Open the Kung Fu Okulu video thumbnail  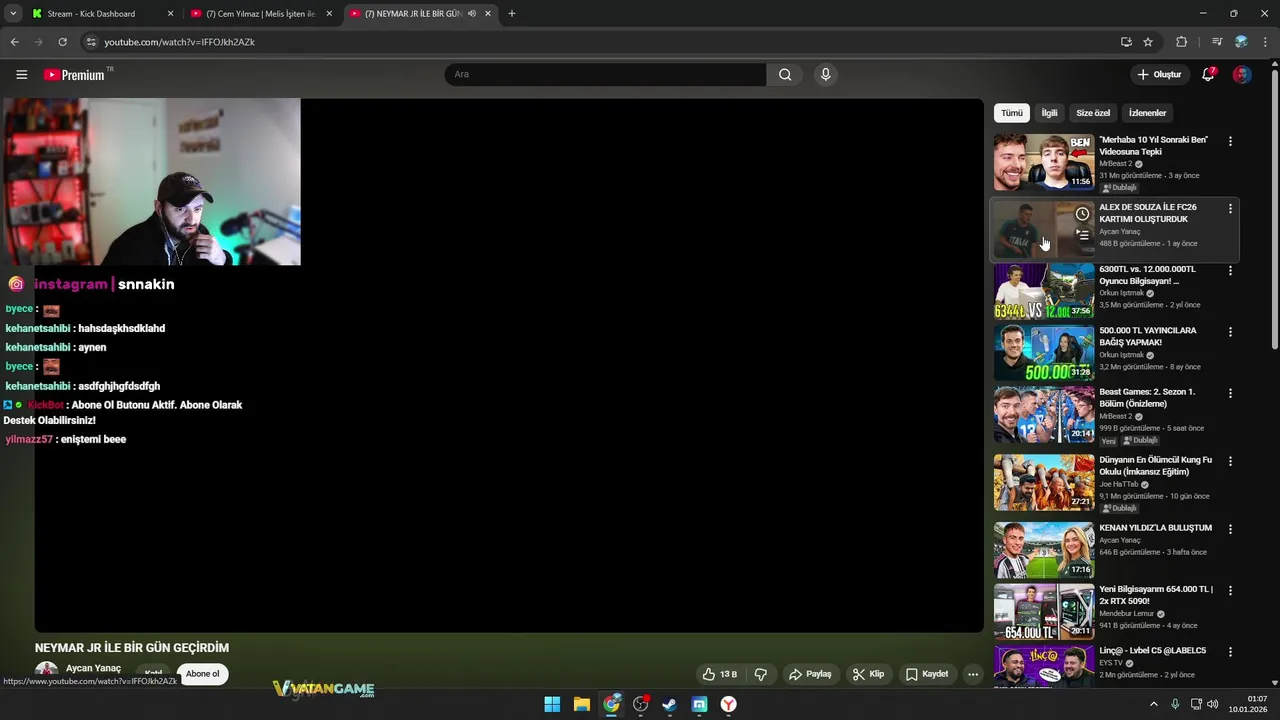pos(1044,483)
